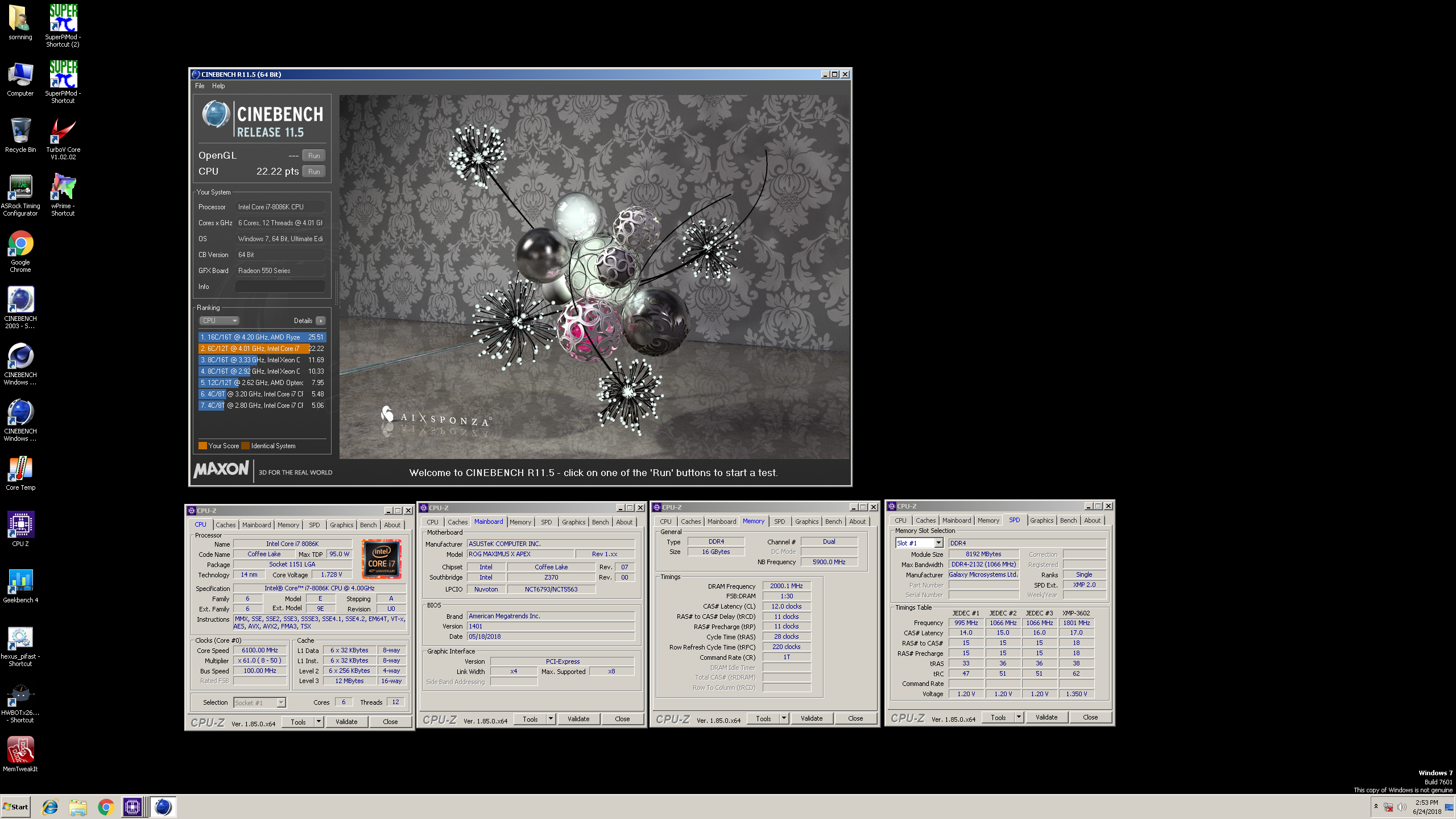Run the OpenGL benchmark
This screenshot has width=1456, height=819.
tap(314, 156)
